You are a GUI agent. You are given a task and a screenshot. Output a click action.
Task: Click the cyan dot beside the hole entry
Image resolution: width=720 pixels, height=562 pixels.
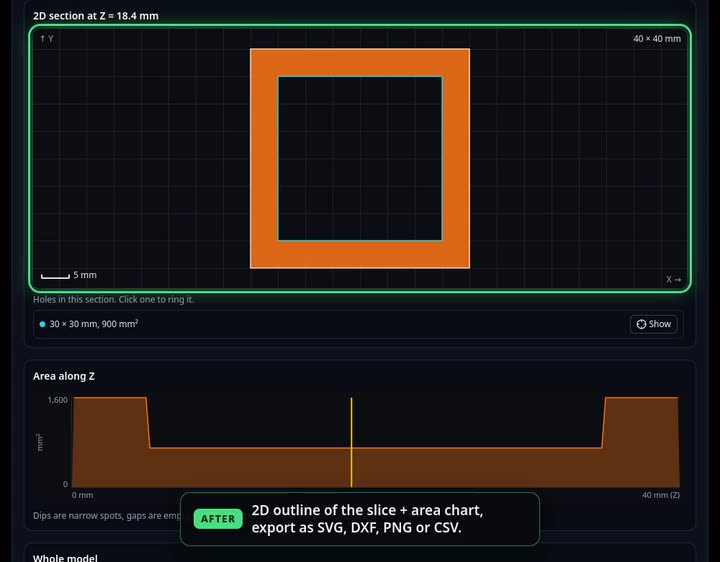(42, 324)
